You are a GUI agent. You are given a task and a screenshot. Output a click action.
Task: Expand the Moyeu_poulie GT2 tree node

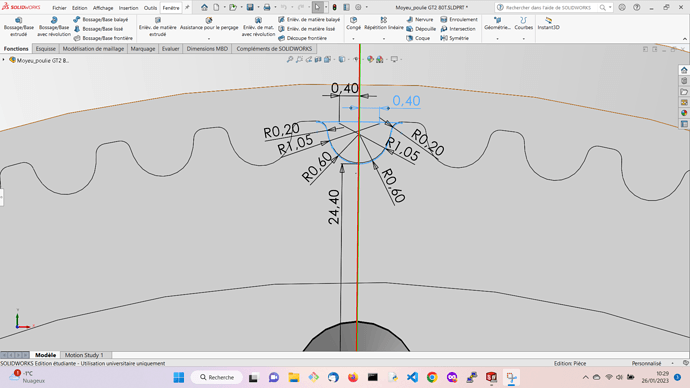click(x=4, y=60)
